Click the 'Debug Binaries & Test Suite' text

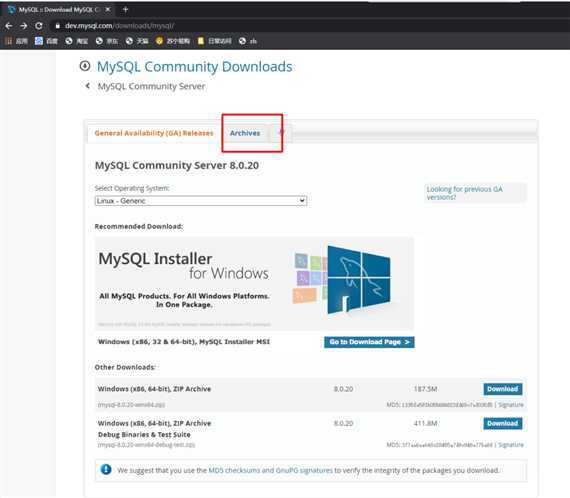[144, 434]
